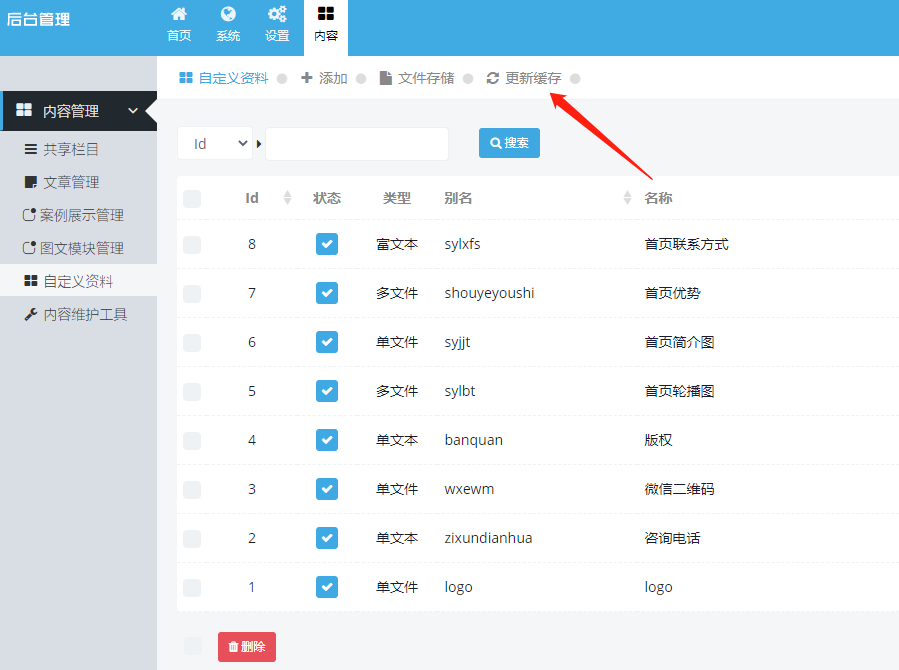Click the list icon beside 共享栏目
The image size is (899, 670).
click(x=31, y=150)
